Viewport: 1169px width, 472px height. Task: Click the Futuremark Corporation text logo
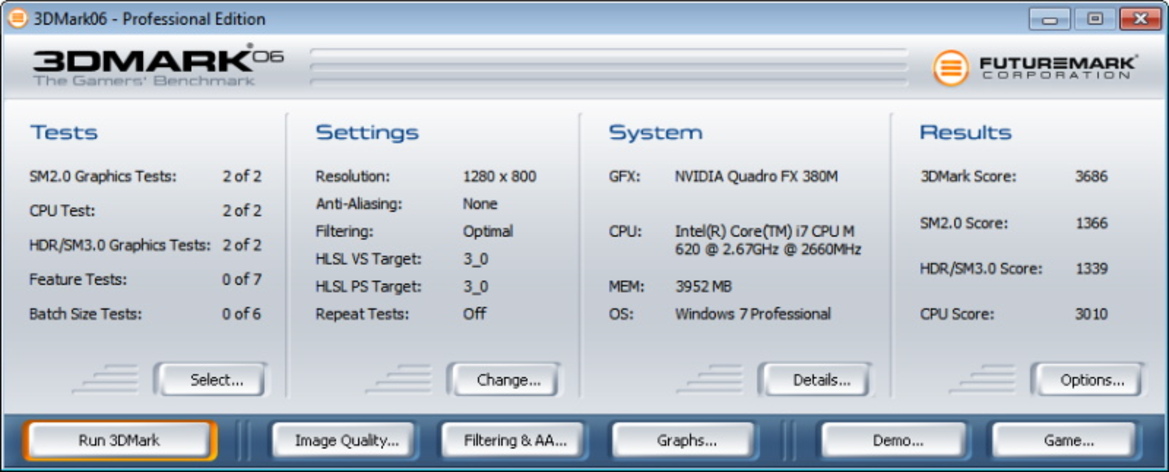[x=1059, y=68]
